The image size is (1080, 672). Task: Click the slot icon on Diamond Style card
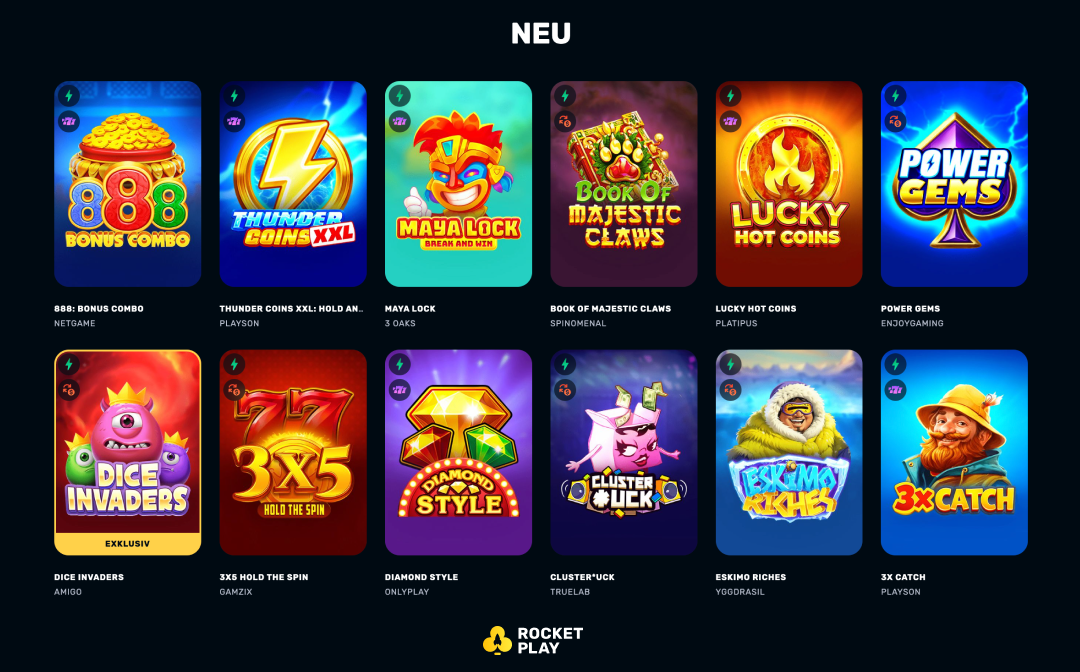399,390
